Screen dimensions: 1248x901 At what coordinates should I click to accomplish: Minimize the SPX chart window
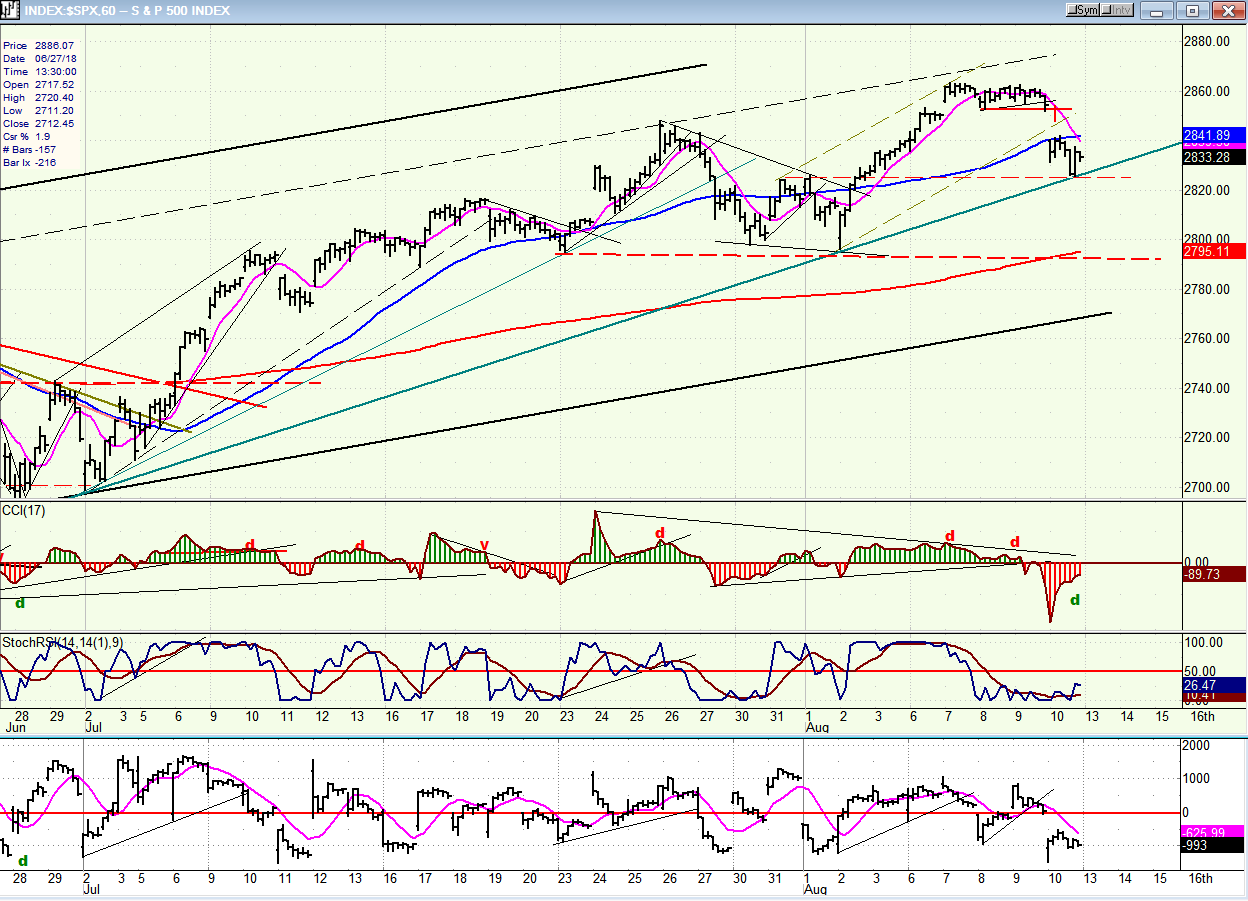click(1158, 10)
